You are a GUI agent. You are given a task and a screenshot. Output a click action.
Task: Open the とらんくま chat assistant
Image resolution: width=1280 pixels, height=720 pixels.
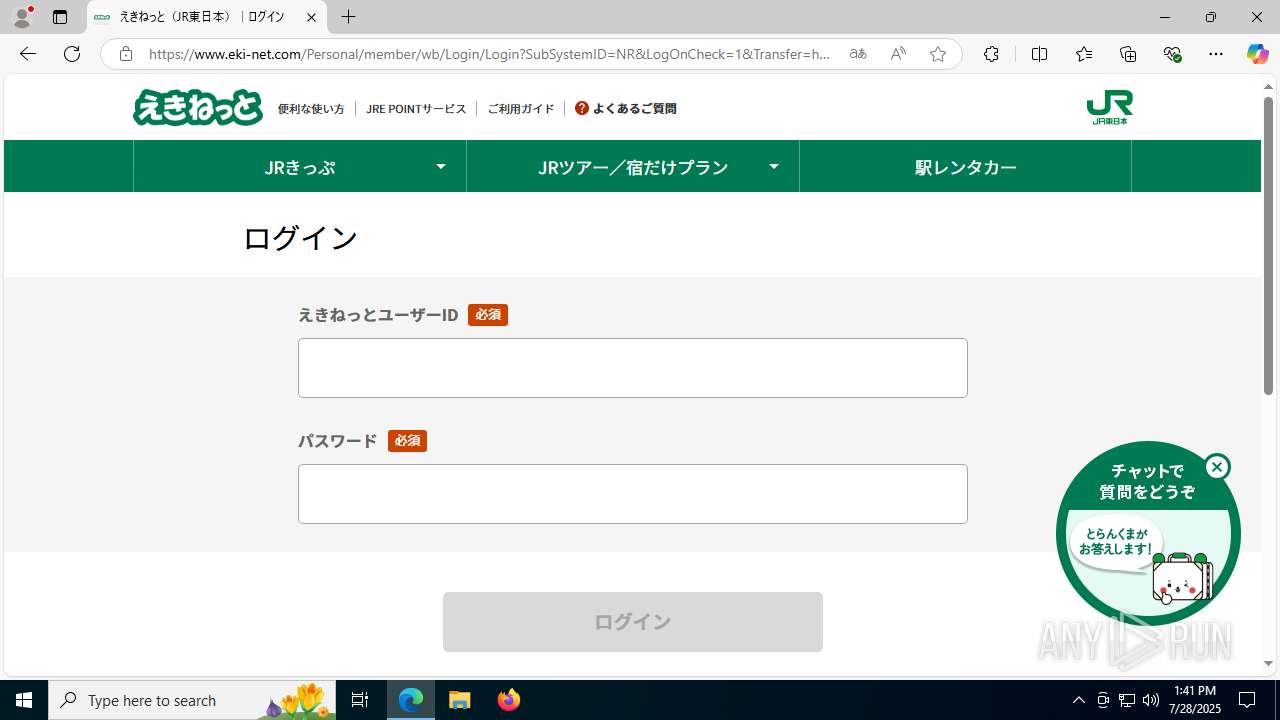tap(1148, 535)
